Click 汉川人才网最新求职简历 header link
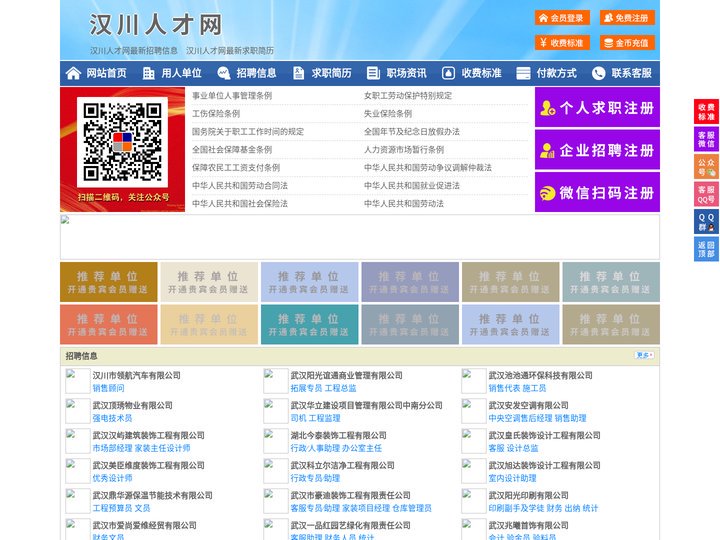 [x=230, y=51]
